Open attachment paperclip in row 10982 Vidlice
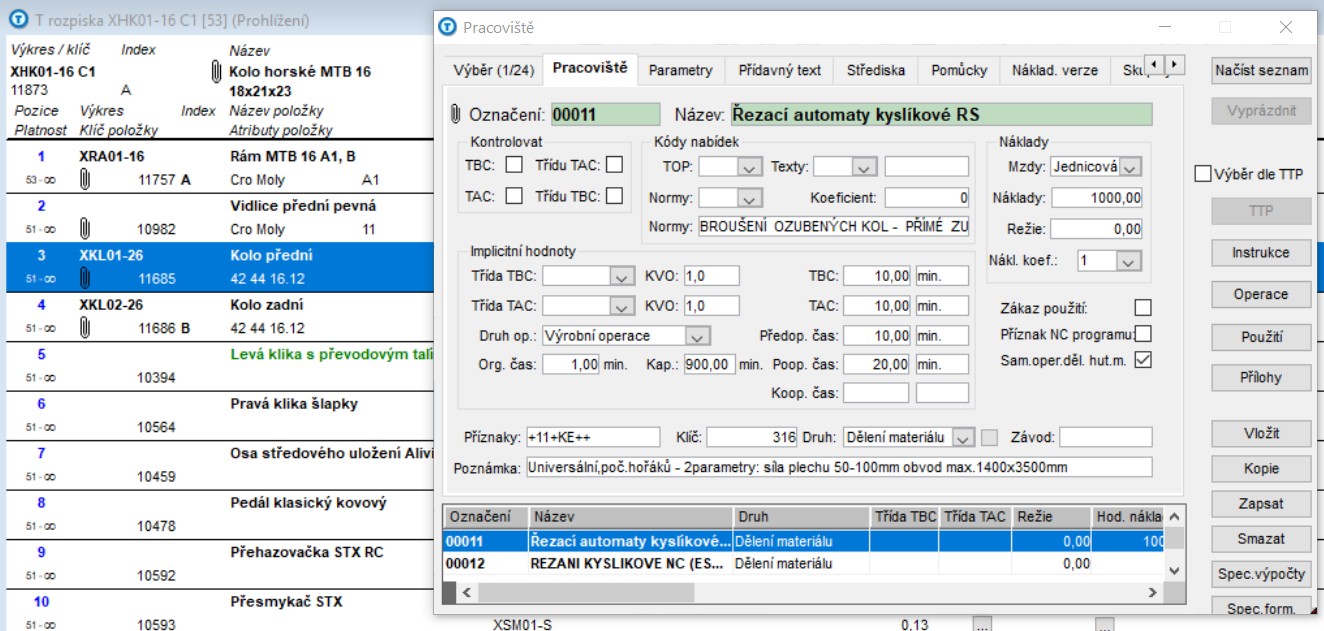 [85, 229]
